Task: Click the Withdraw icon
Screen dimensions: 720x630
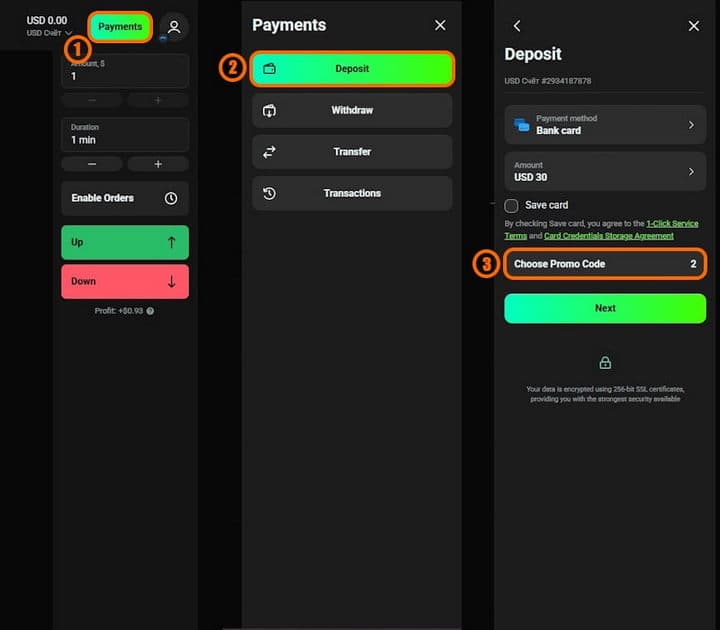Action: [x=270, y=111]
